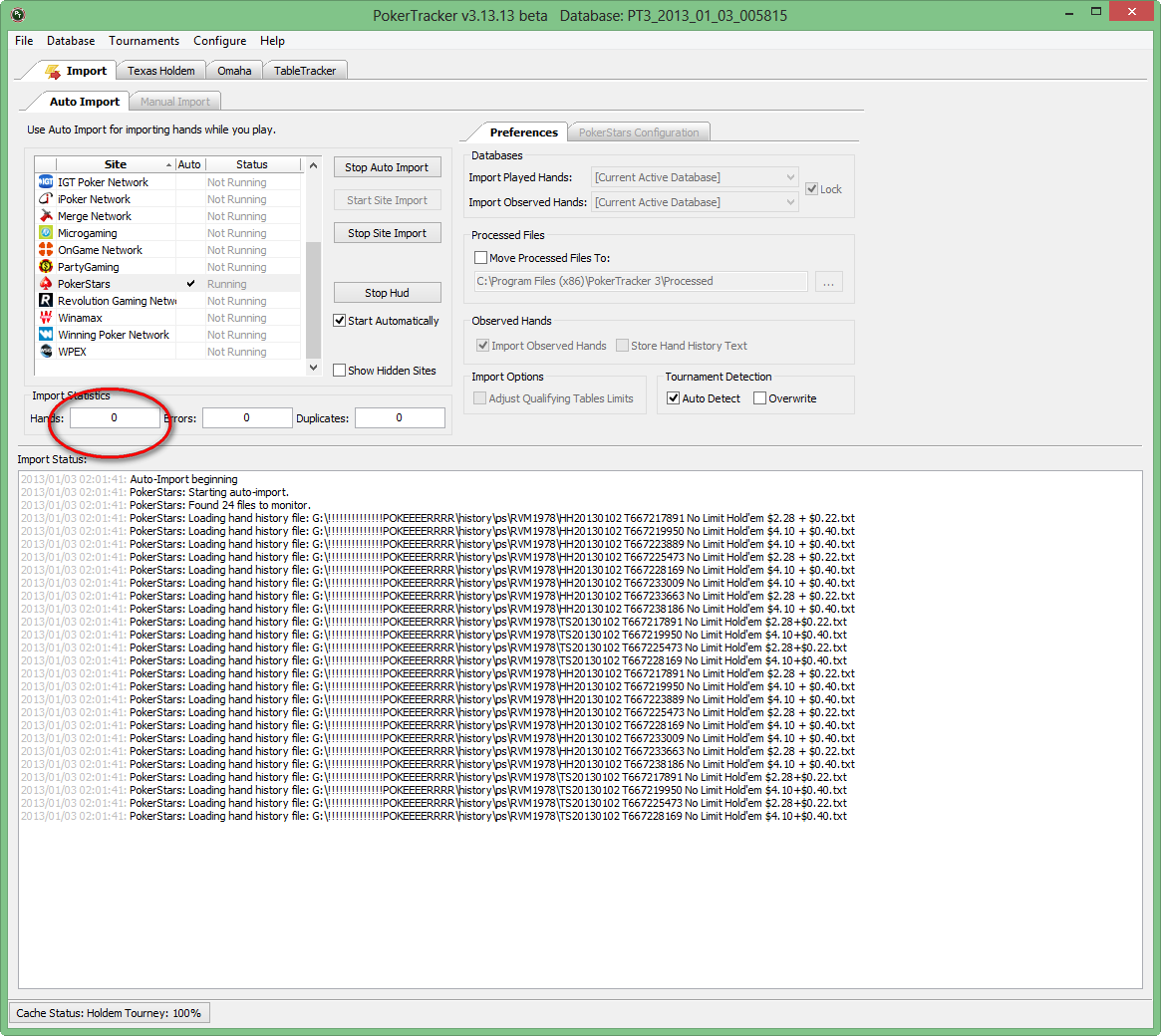Switch to the Texas Holdem tab
The width and height of the screenshot is (1161, 1036).
coord(160,71)
